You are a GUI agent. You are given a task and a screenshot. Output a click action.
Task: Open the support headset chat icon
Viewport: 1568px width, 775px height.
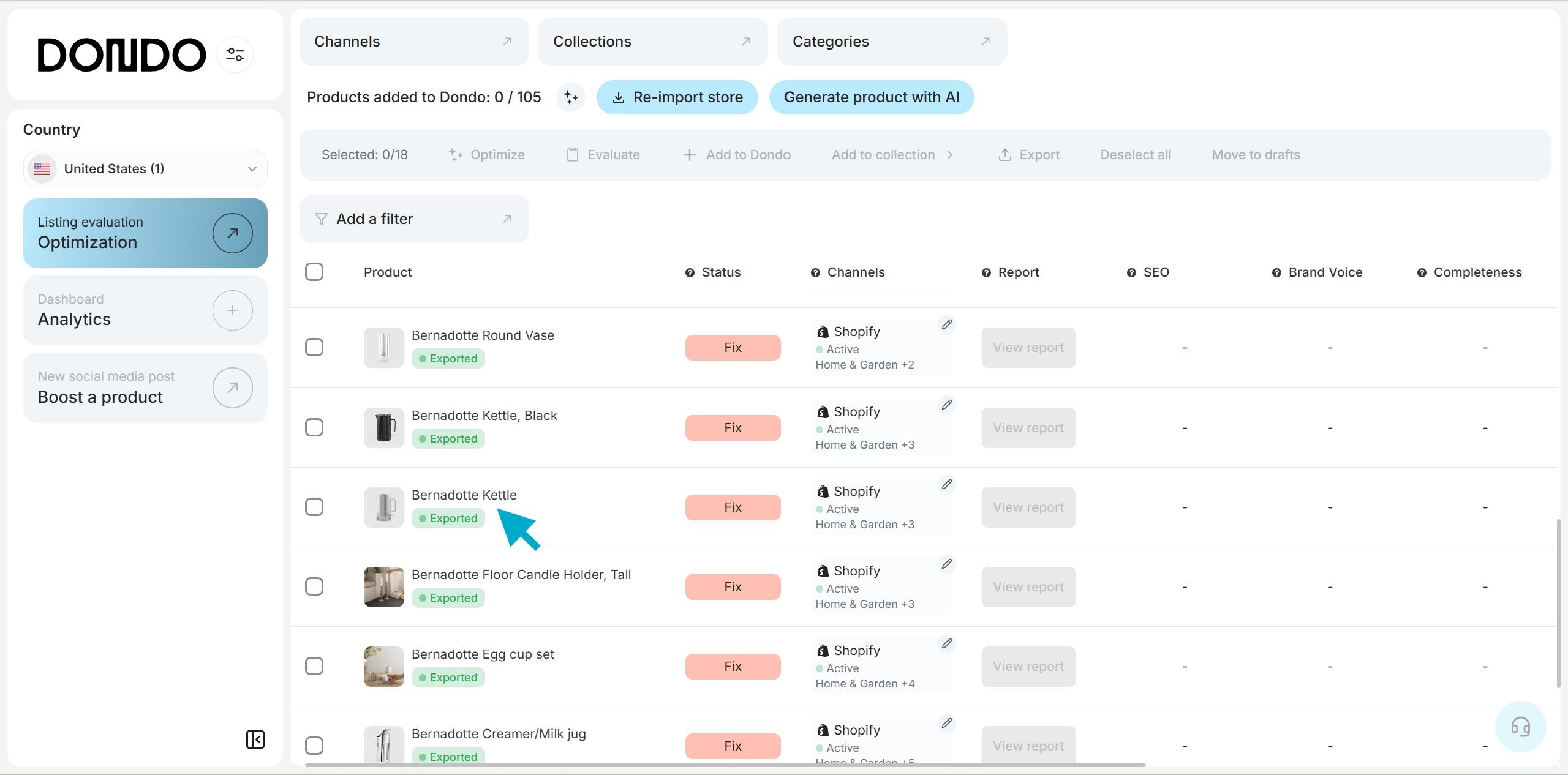tap(1520, 727)
